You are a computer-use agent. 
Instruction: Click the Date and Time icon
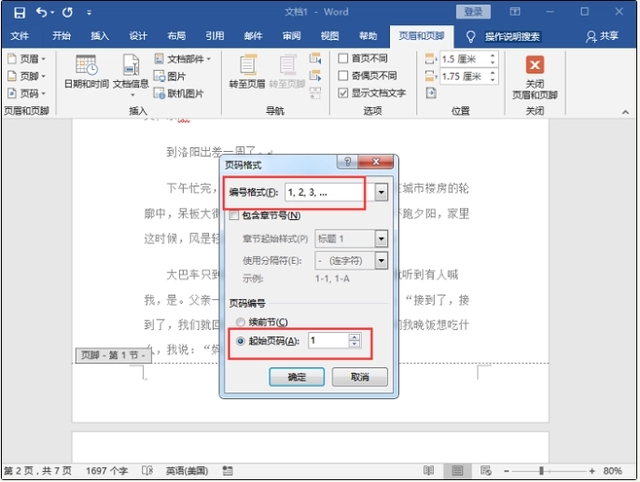[x=86, y=66]
